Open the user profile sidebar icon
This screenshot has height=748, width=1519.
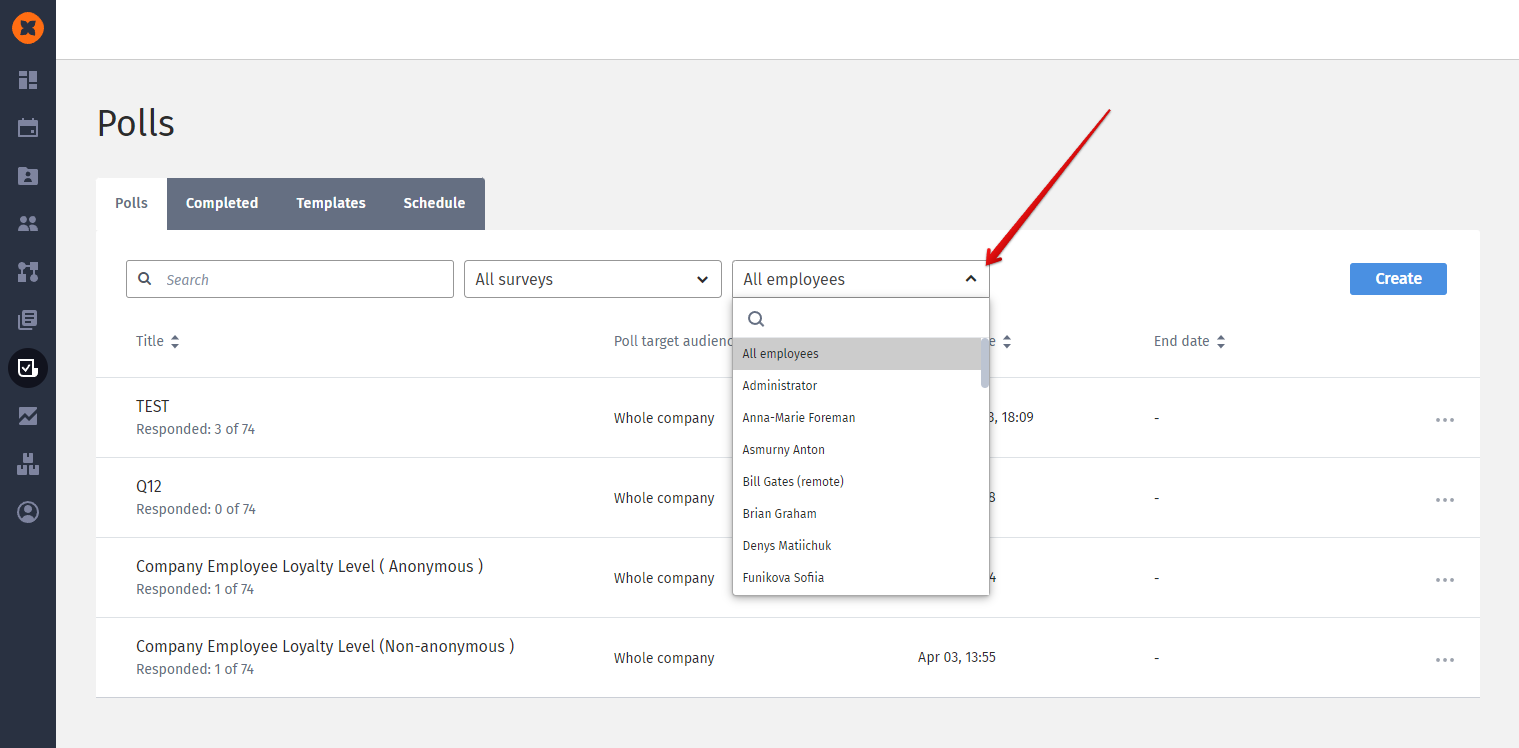click(x=28, y=512)
